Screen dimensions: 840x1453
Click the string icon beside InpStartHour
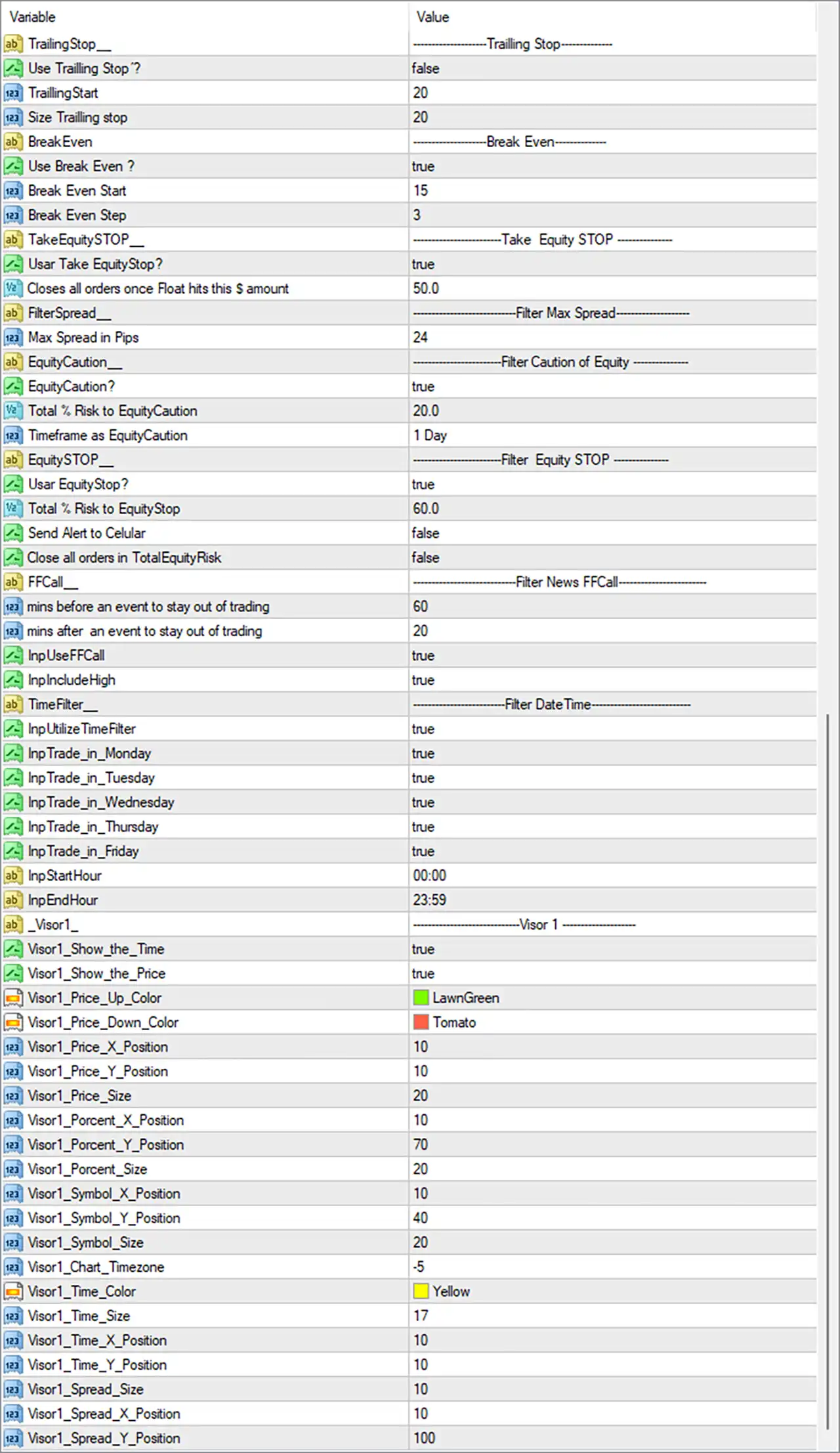tap(12, 875)
